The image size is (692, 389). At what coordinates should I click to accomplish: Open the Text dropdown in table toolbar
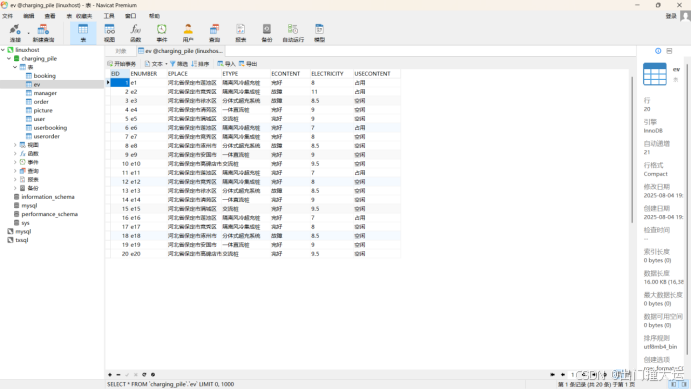156,64
